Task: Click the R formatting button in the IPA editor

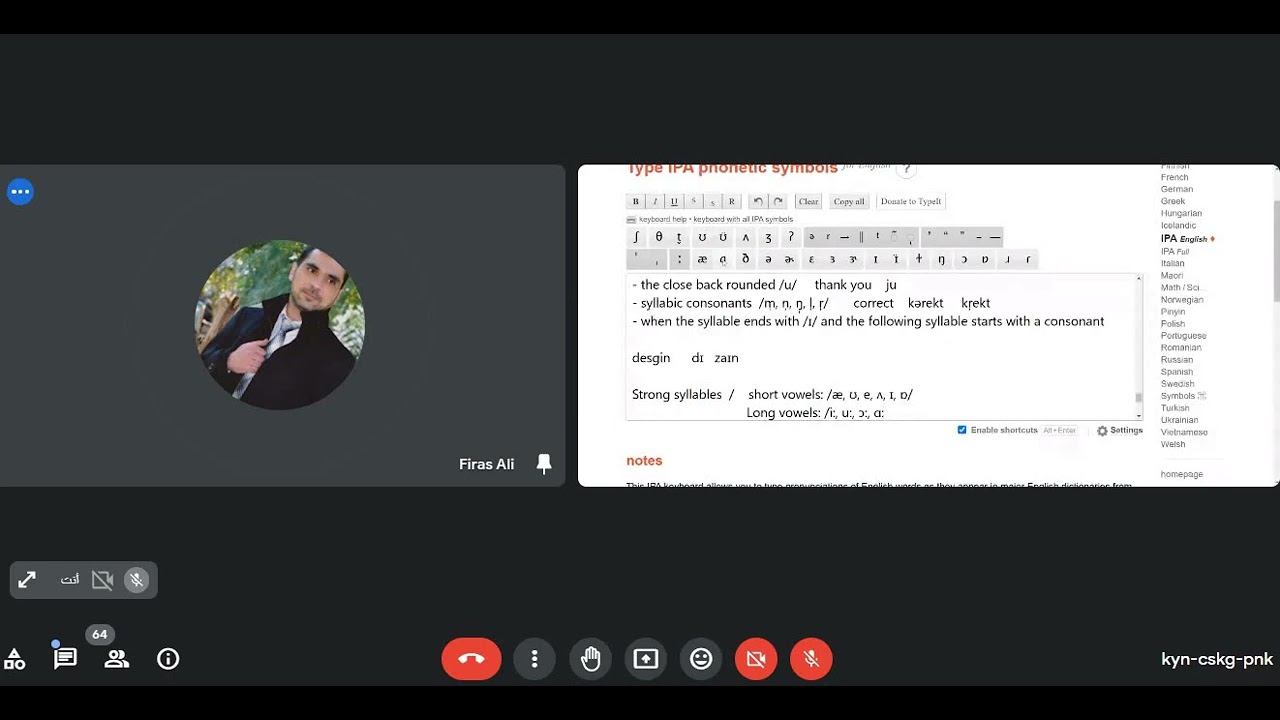Action: click(x=732, y=201)
